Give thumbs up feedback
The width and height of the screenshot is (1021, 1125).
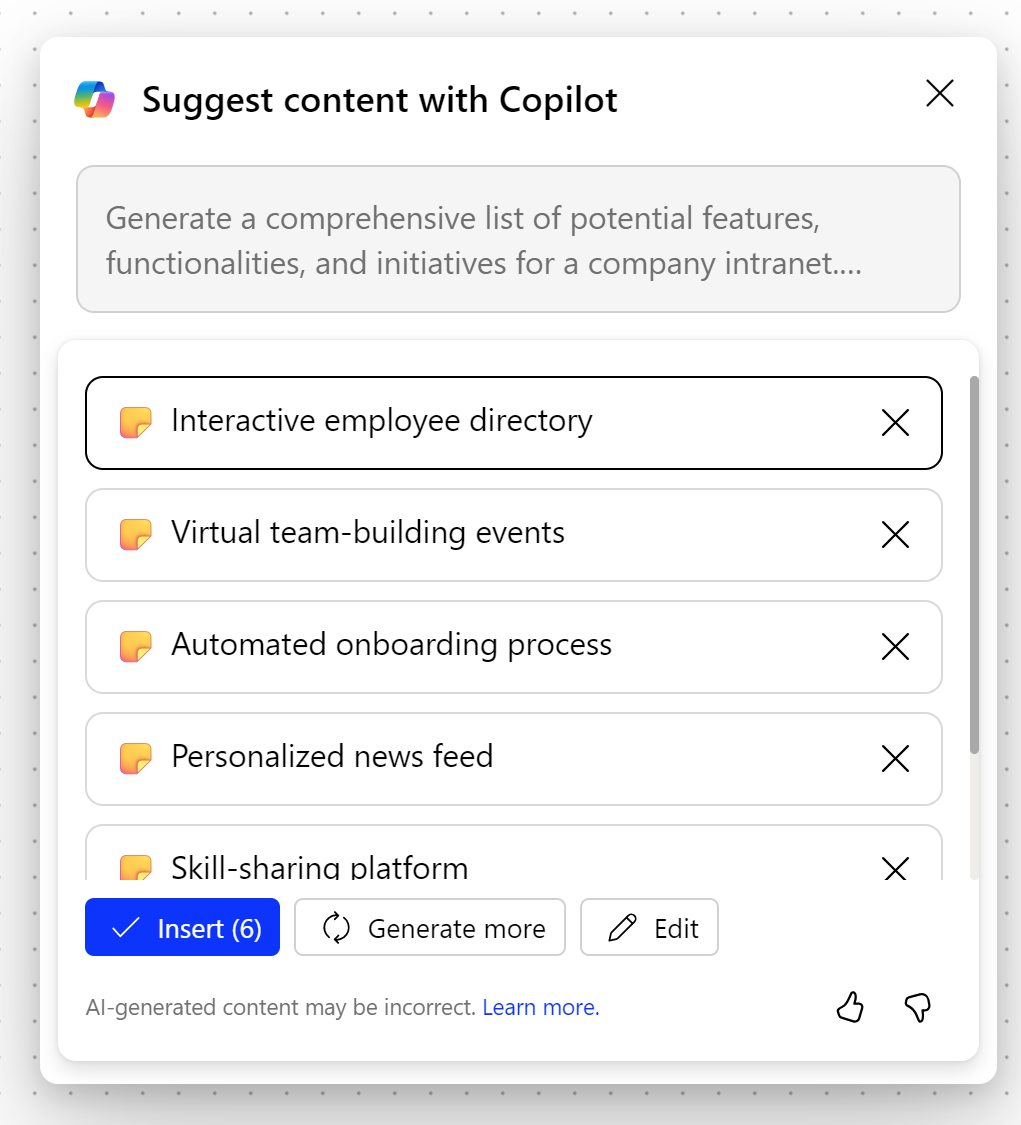850,1007
